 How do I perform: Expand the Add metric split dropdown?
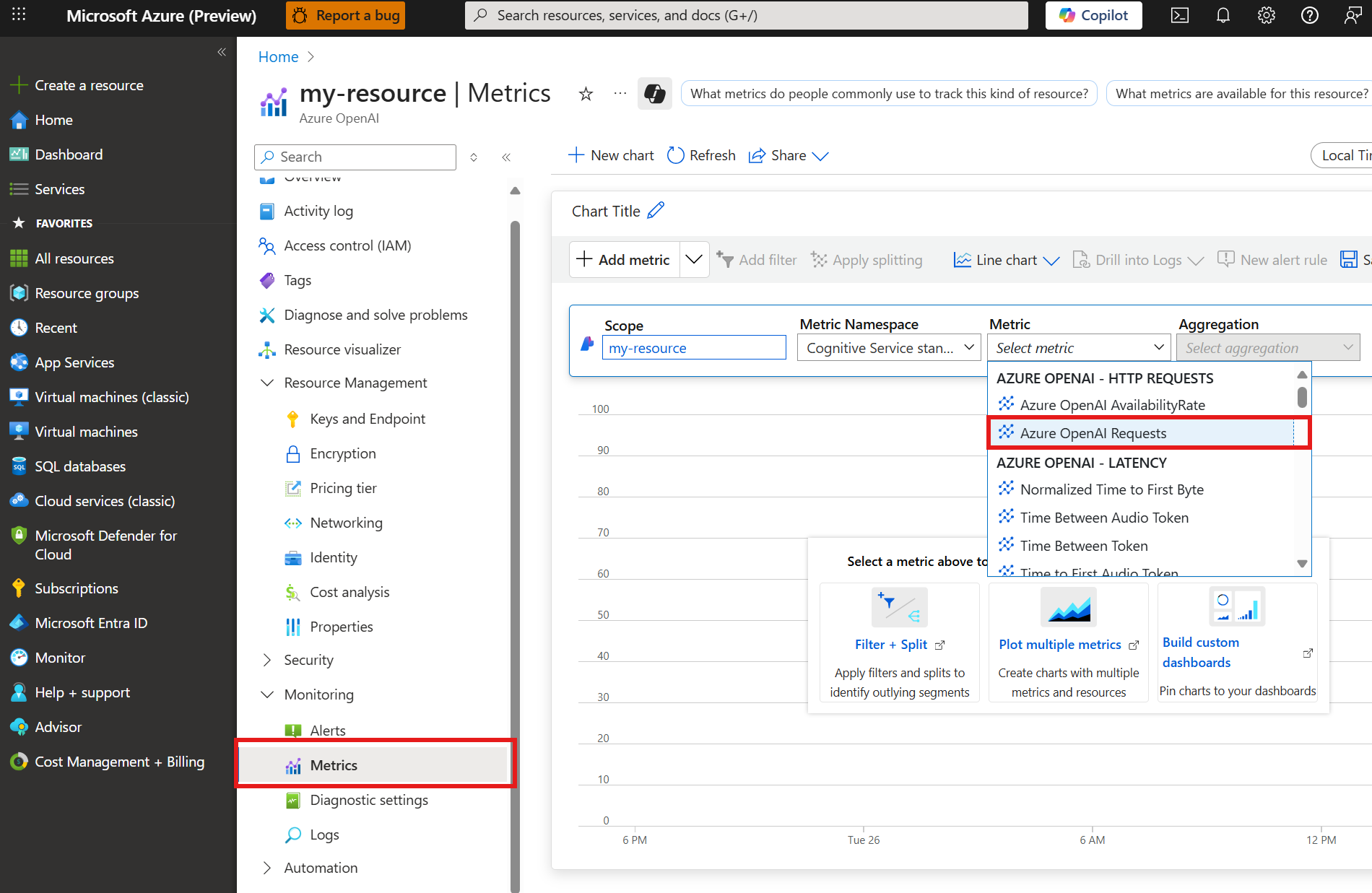click(x=693, y=259)
